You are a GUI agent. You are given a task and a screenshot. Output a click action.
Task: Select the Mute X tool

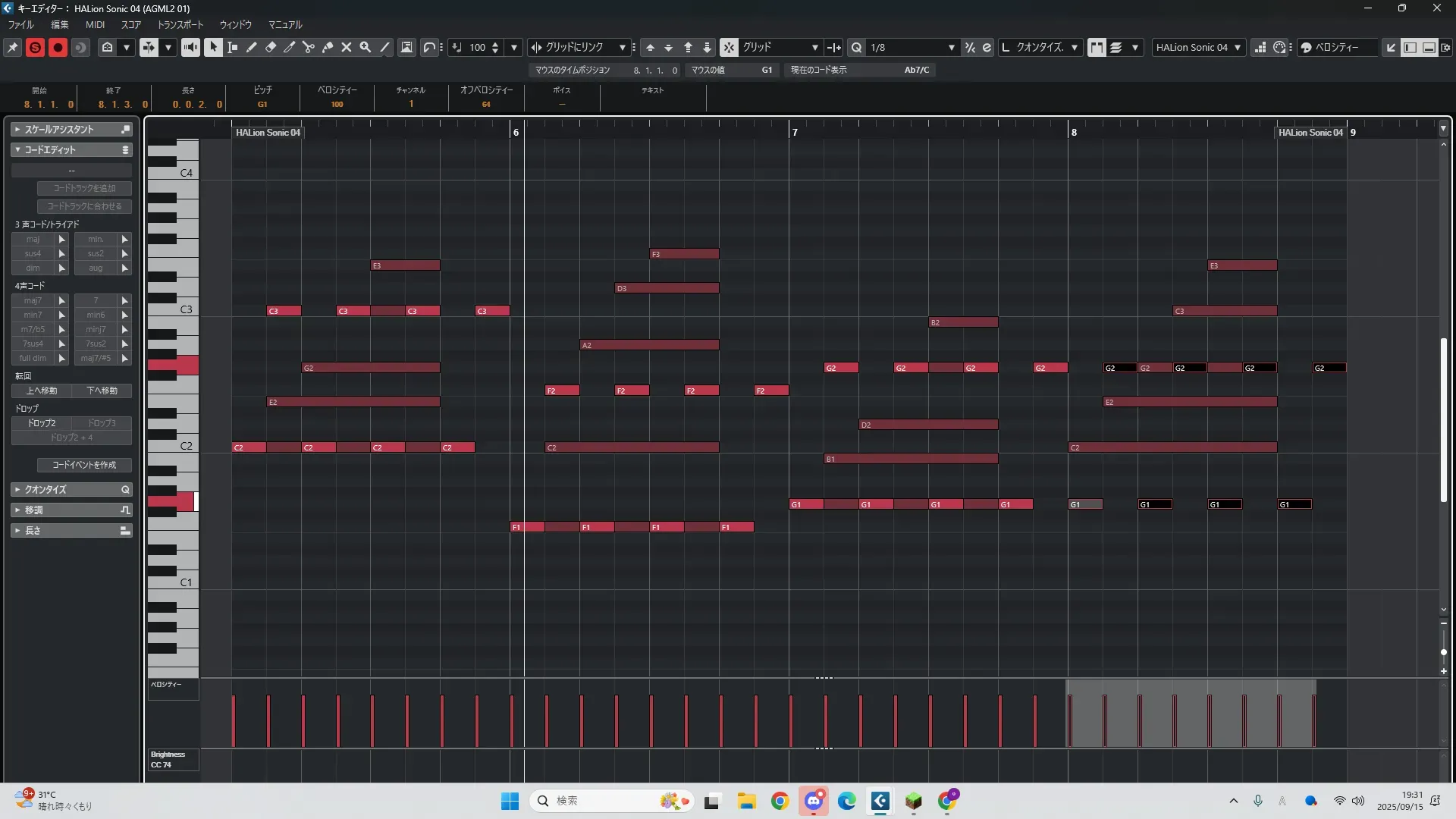[347, 47]
